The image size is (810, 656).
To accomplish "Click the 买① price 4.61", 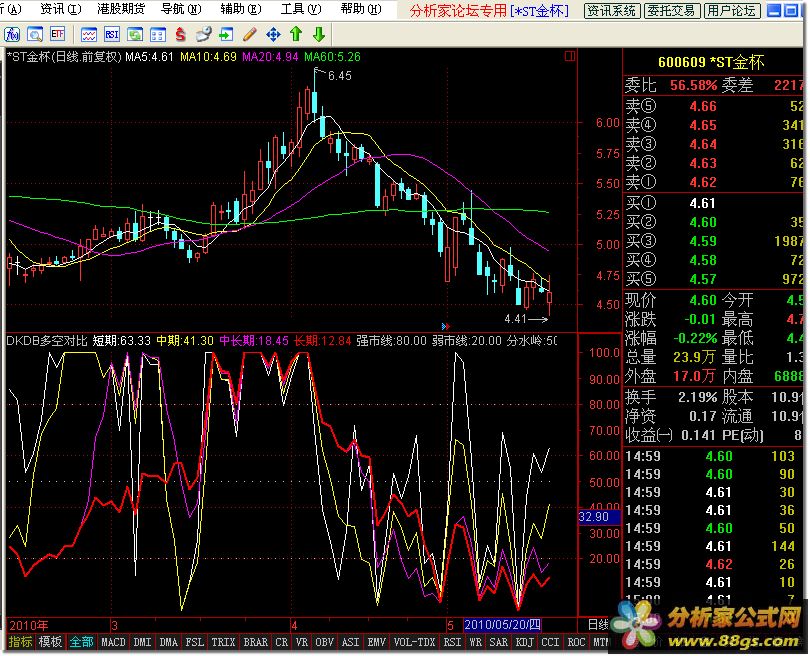I will [x=703, y=204].
